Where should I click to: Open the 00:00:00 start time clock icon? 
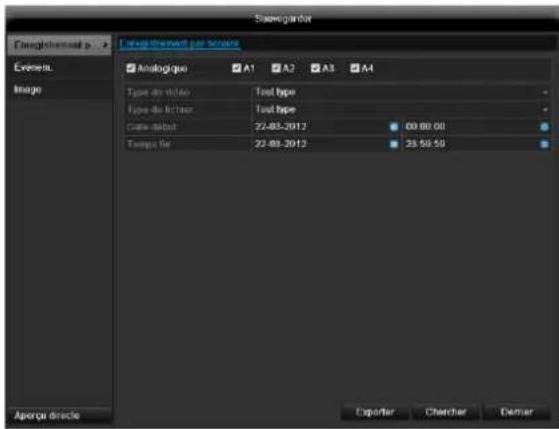click(544, 127)
